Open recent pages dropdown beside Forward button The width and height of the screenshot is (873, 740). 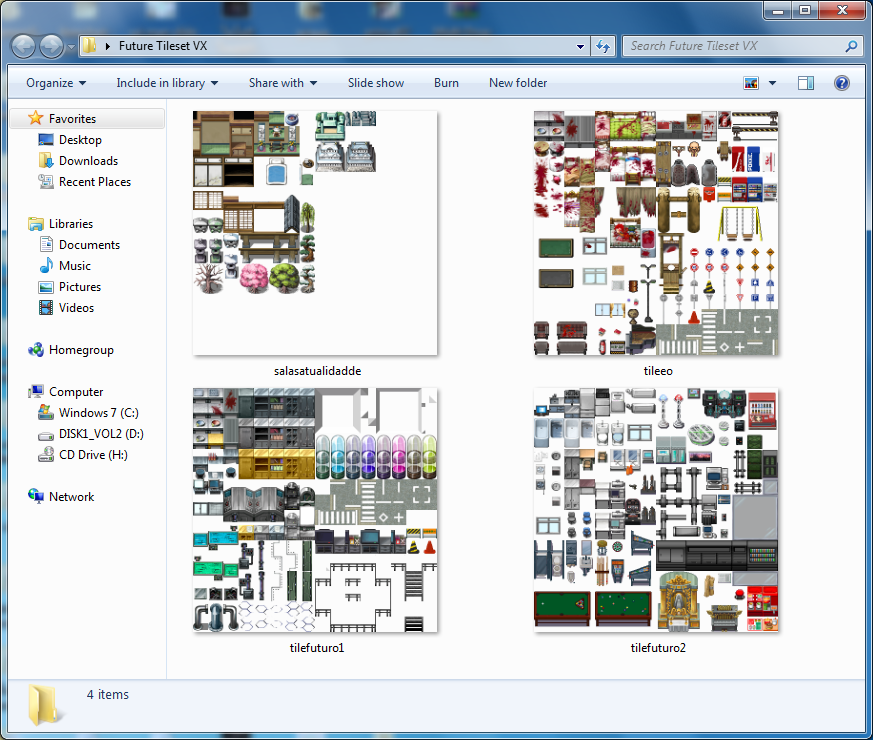71,47
